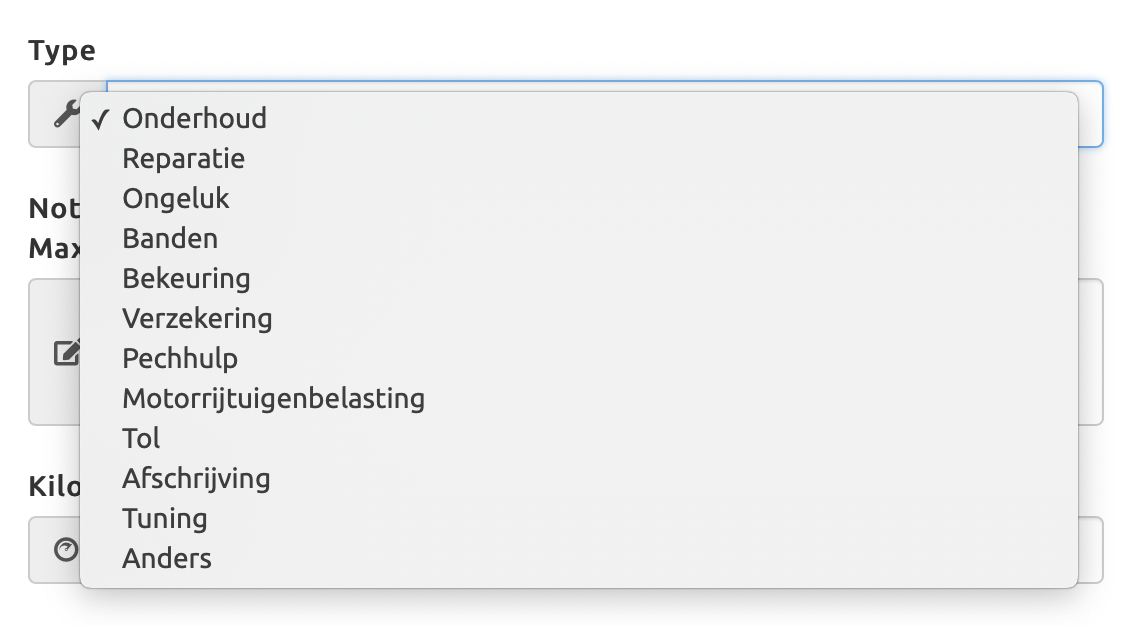The image size is (1126, 626).
Task: Select the Tol option
Action: 141,438
